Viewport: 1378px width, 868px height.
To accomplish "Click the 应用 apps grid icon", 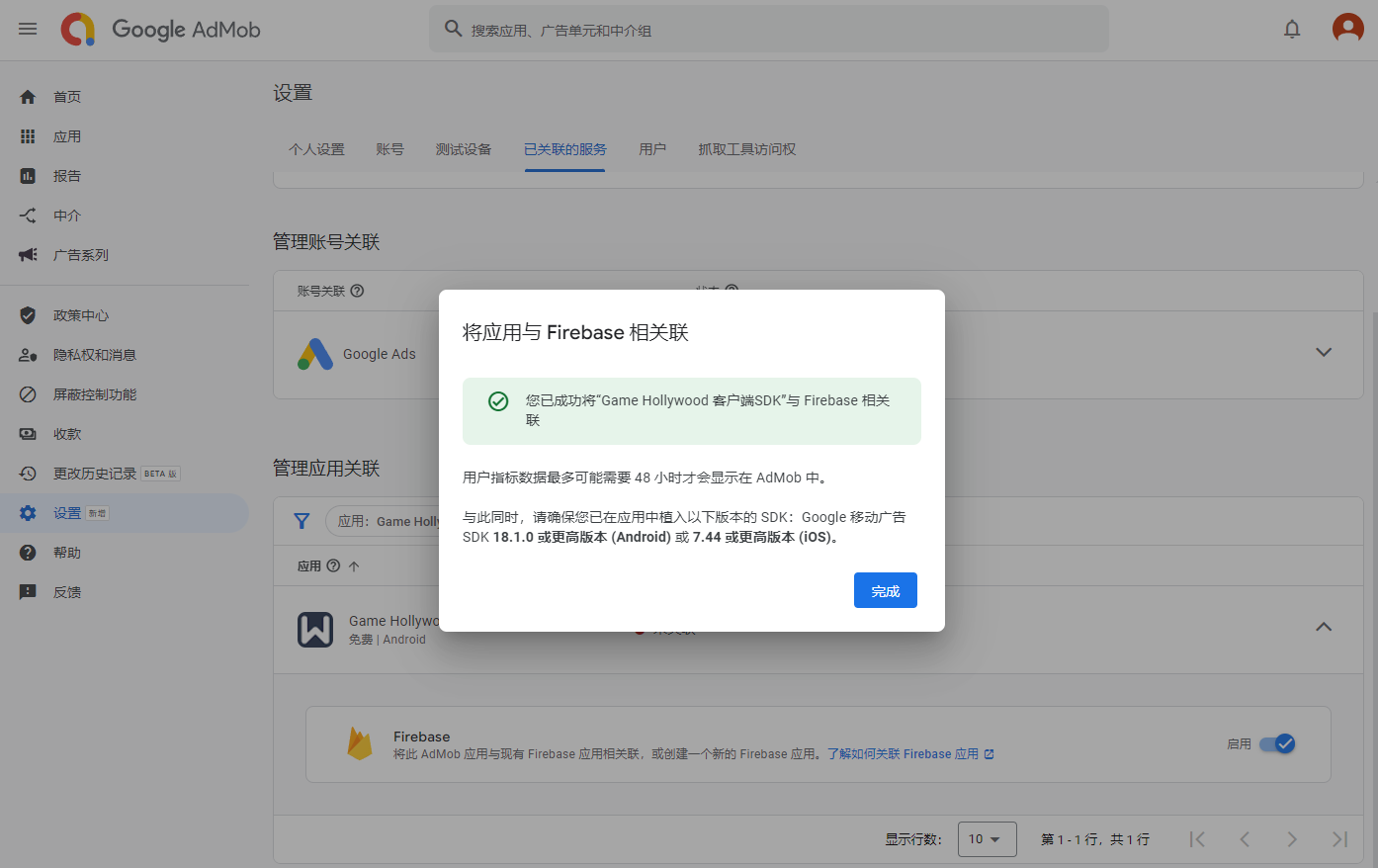I will (x=28, y=136).
